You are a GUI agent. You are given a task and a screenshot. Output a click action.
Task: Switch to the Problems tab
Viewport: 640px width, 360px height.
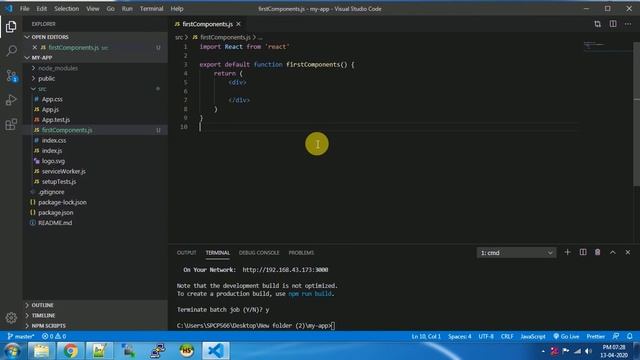point(301,253)
